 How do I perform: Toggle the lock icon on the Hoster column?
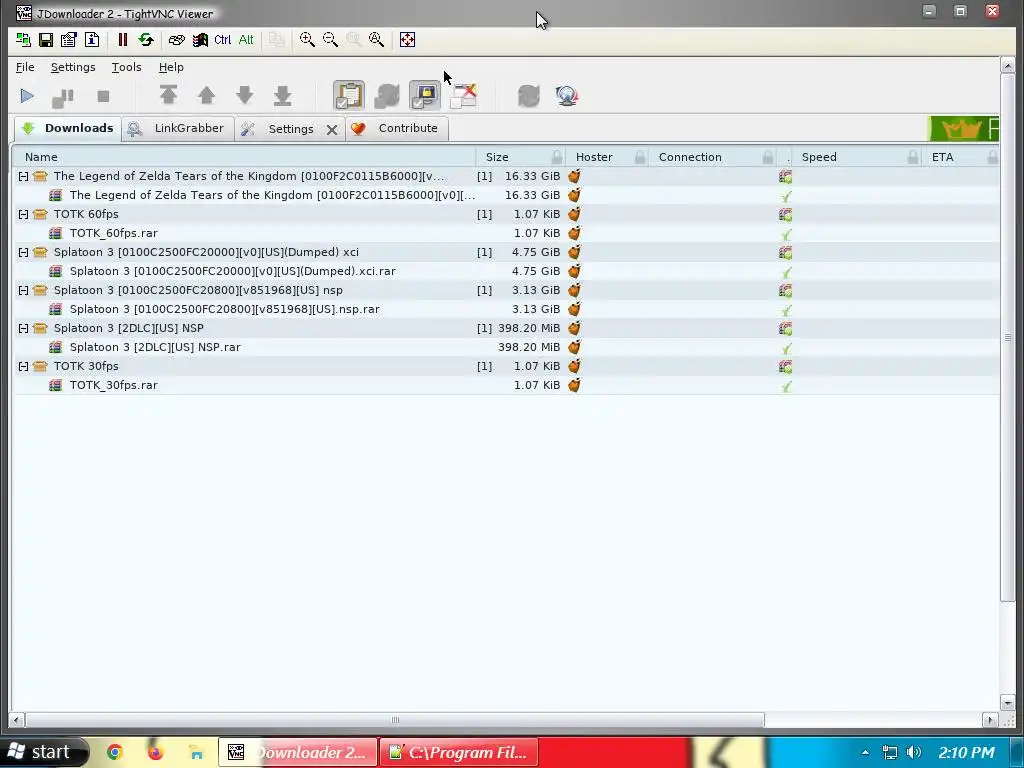640,157
